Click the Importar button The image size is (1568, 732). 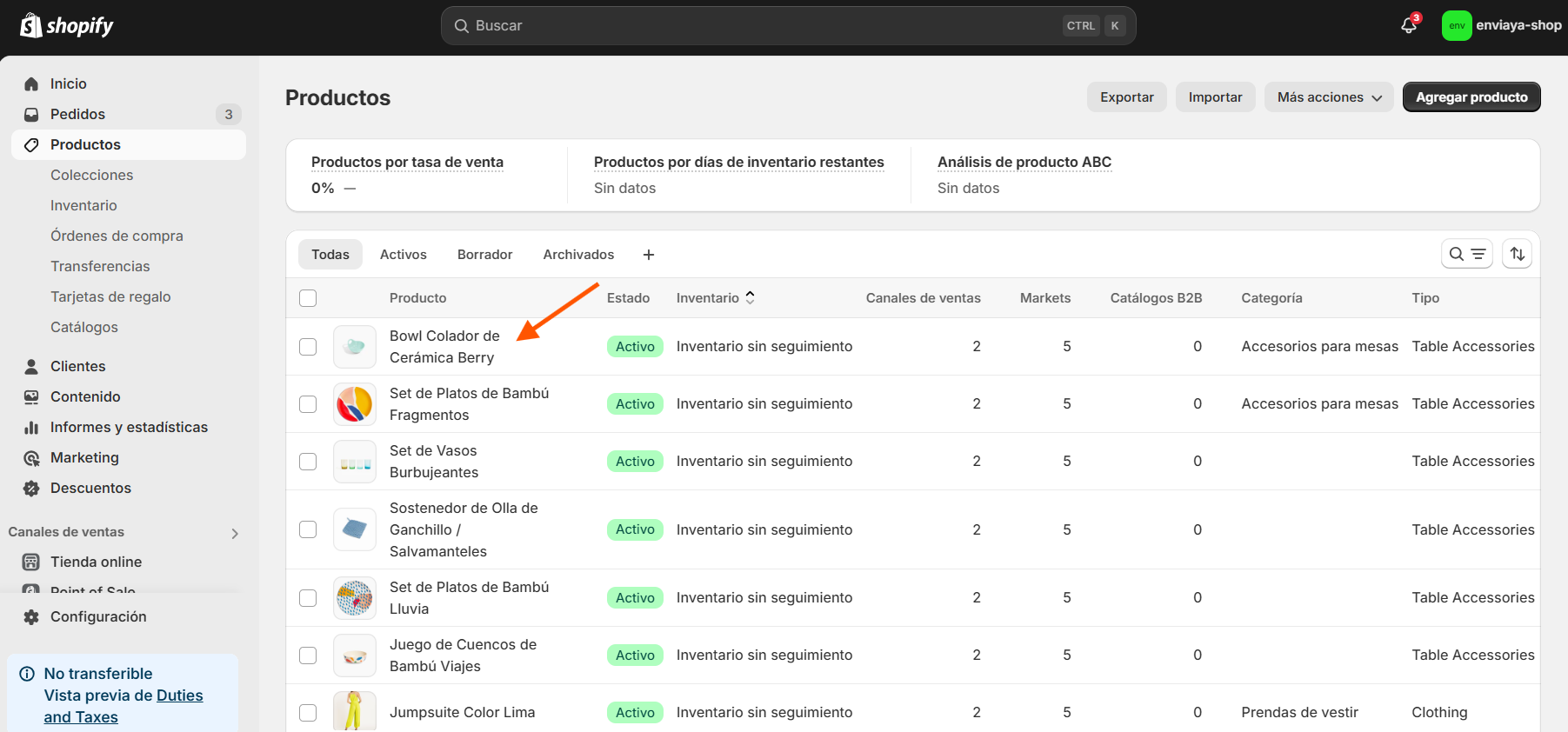pos(1216,97)
